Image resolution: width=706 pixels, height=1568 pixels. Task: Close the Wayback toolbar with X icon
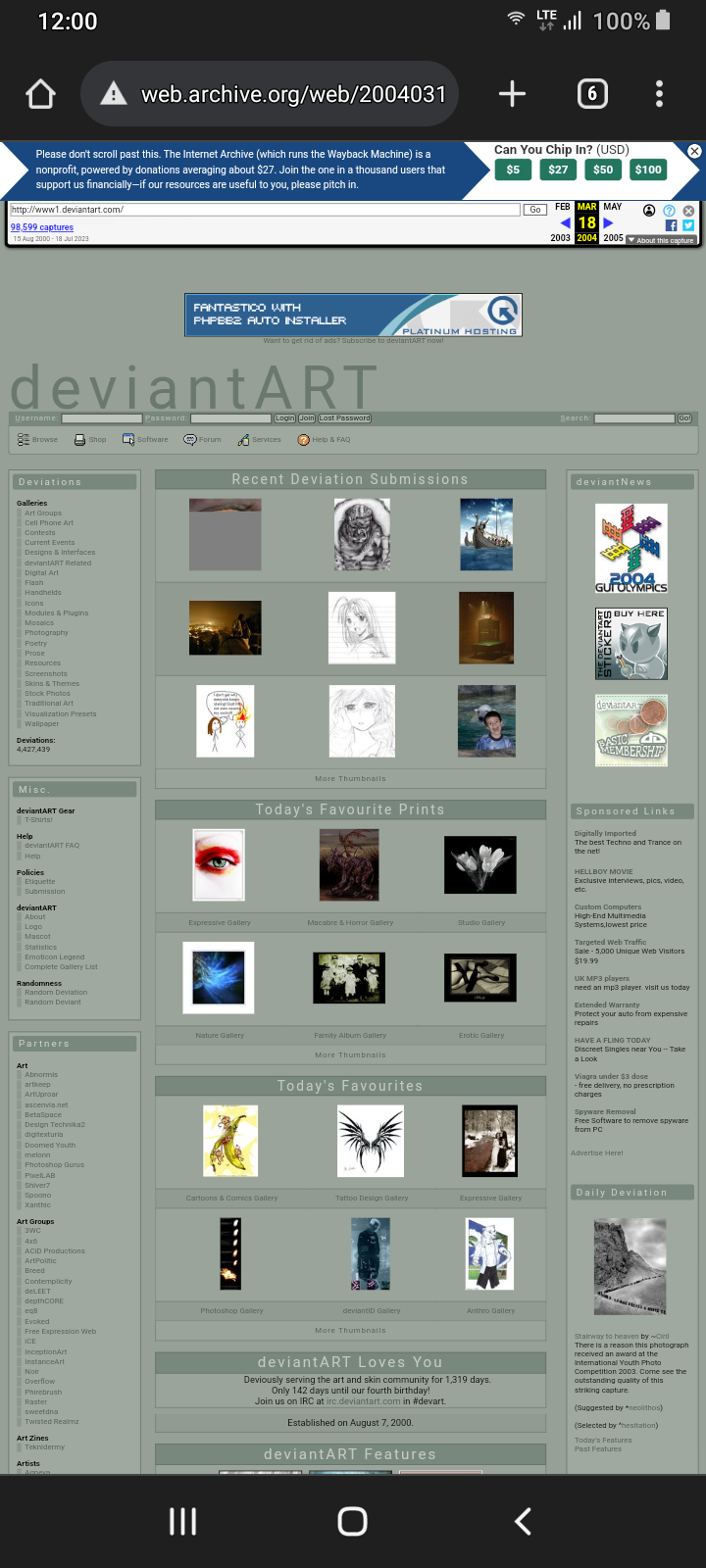tap(688, 211)
